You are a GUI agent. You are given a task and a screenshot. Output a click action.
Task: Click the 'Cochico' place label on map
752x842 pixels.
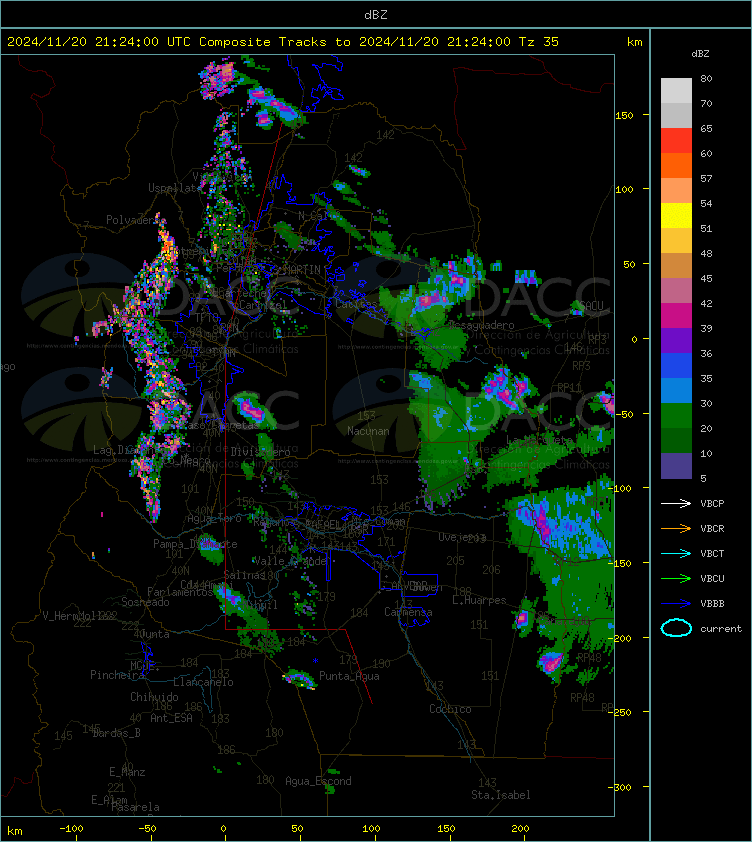tap(450, 709)
